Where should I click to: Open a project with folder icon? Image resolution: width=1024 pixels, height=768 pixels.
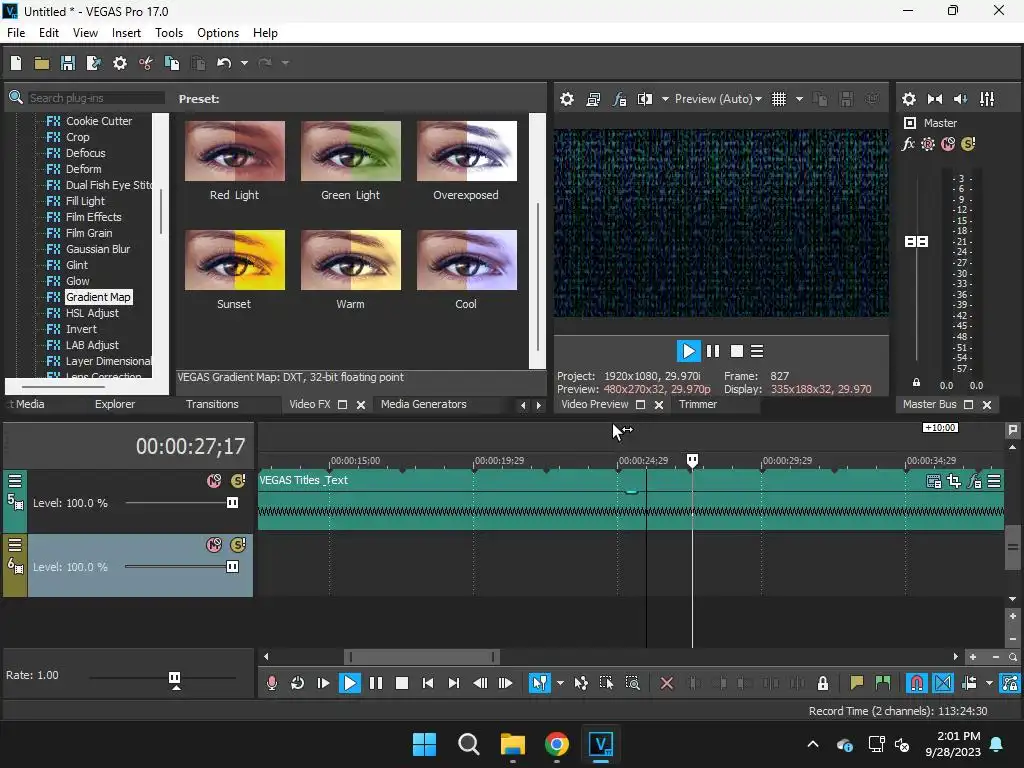42,63
